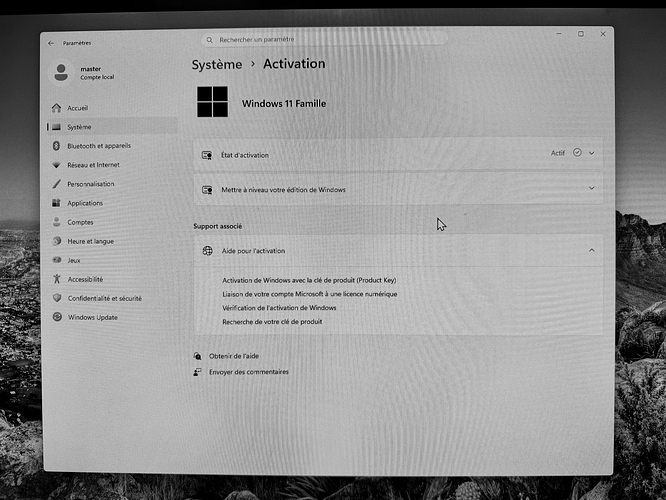Screen dimensions: 666x500
Task: Open Recherche de votre clé de produit link
Action: tap(272, 322)
